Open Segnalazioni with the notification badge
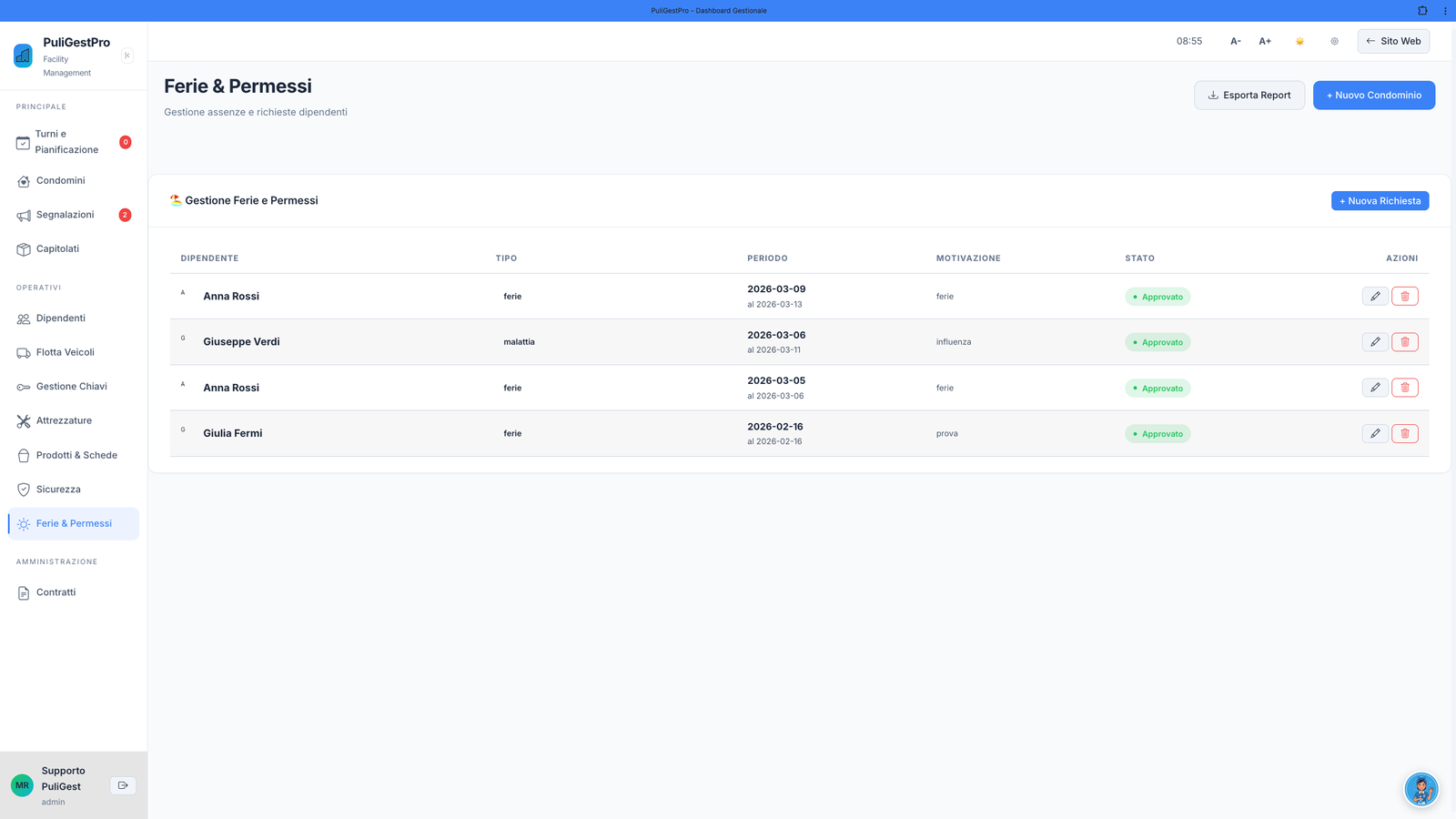Screen dimensions: 1456x819 point(24,215)
